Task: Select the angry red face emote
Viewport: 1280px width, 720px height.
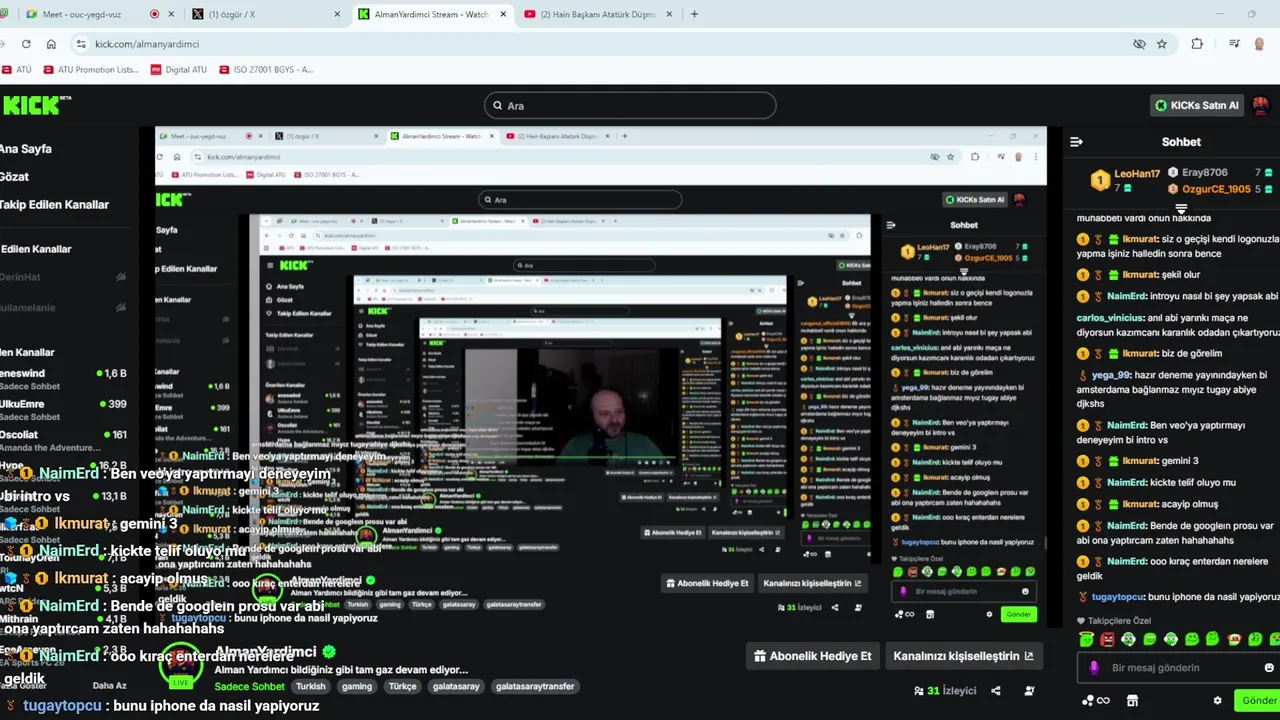Action: (x=1107, y=639)
